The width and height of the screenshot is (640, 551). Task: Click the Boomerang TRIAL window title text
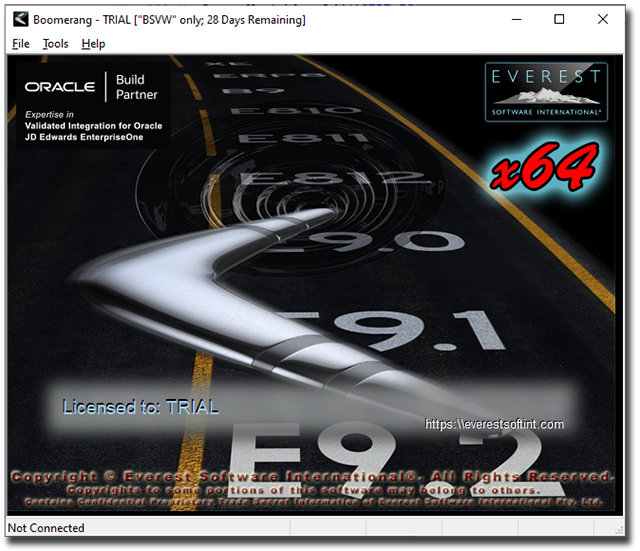point(169,20)
